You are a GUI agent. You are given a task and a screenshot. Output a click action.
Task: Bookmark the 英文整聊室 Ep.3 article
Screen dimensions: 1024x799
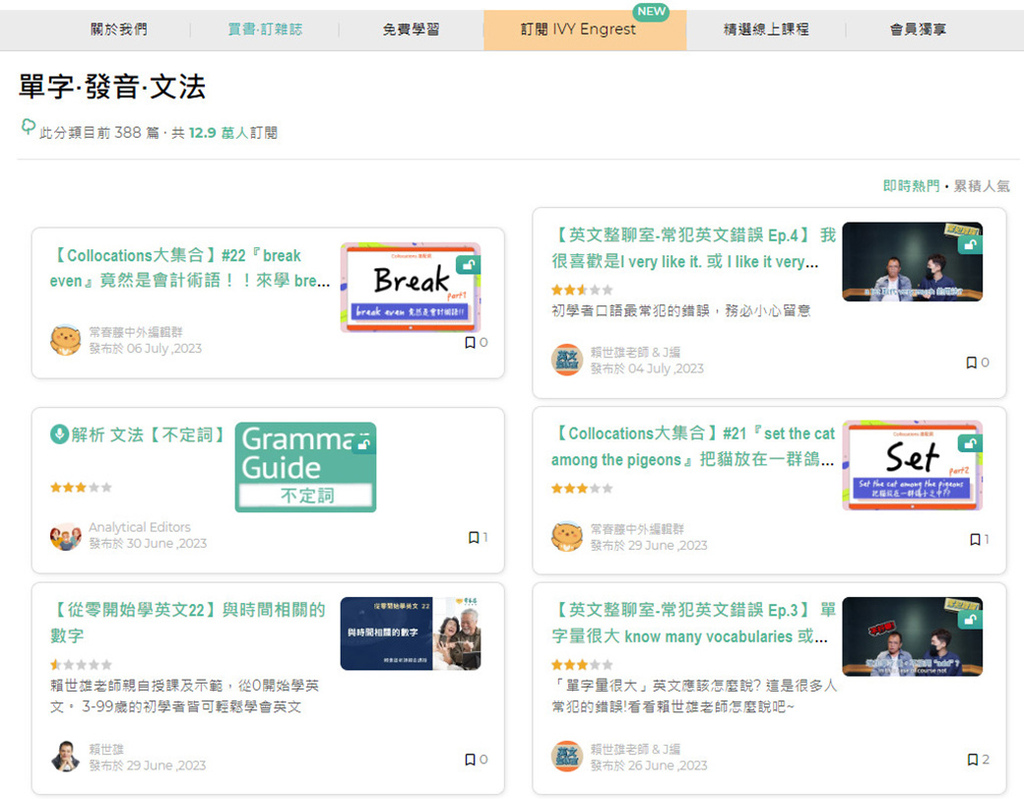pyautogui.click(x=972, y=759)
